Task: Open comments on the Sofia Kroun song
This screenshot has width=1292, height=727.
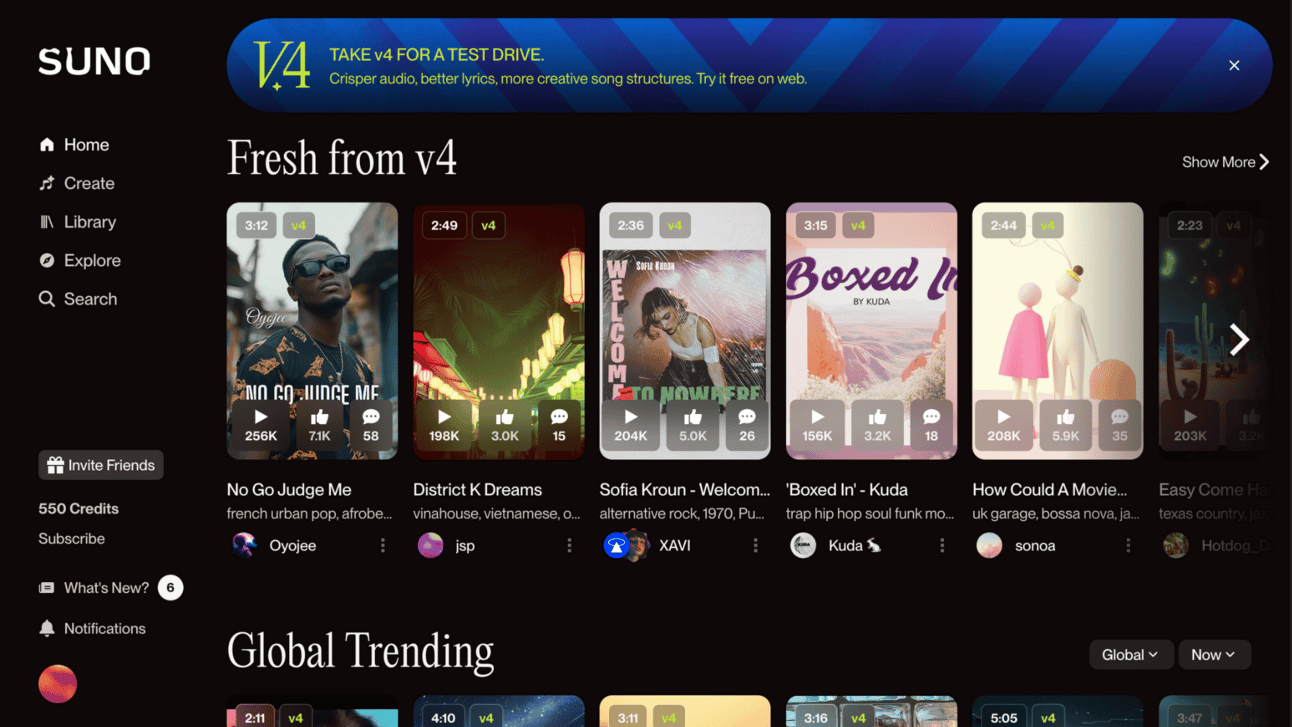Action: pos(747,424)
